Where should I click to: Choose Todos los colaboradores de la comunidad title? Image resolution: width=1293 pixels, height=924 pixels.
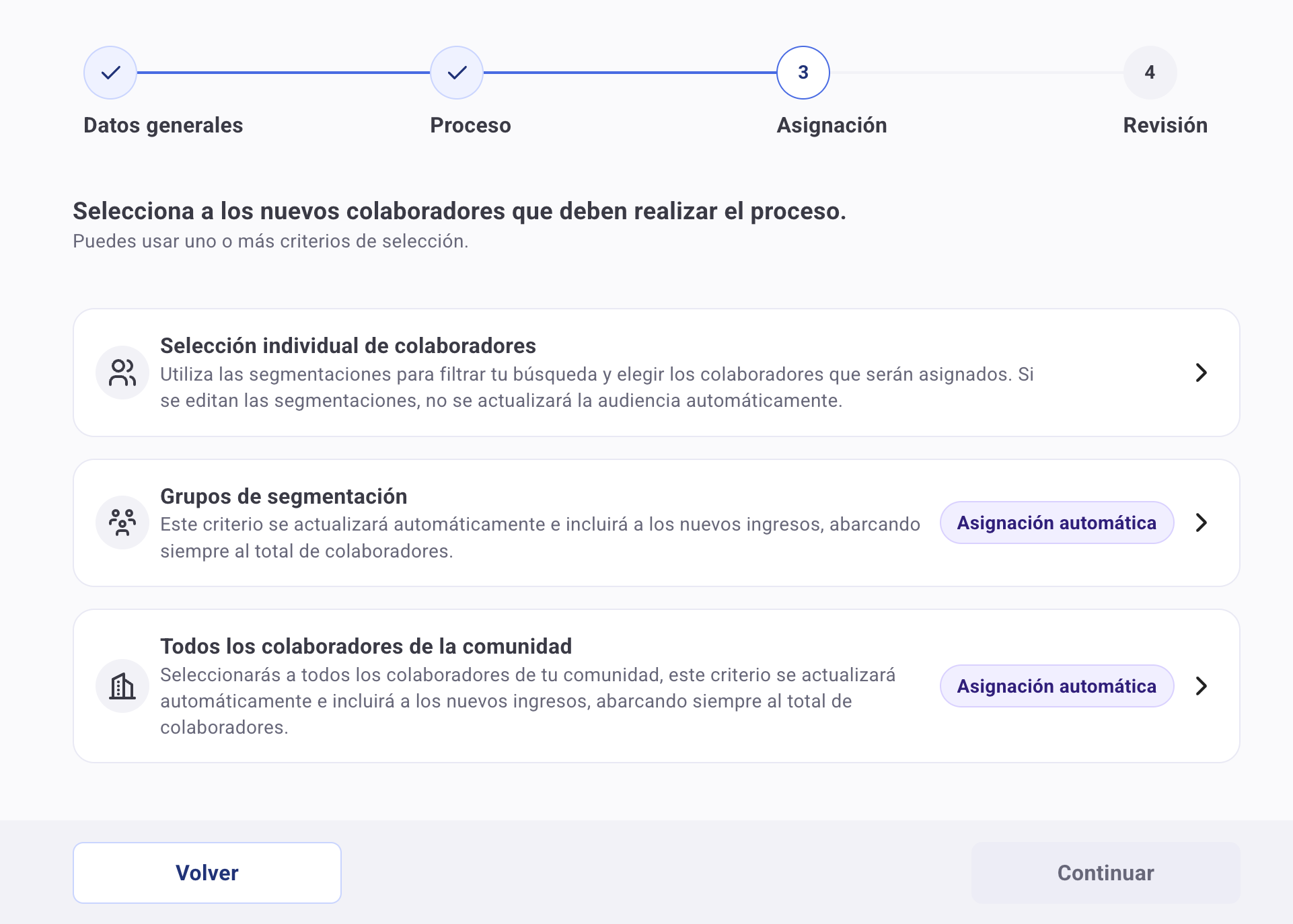tap(365, 646)
